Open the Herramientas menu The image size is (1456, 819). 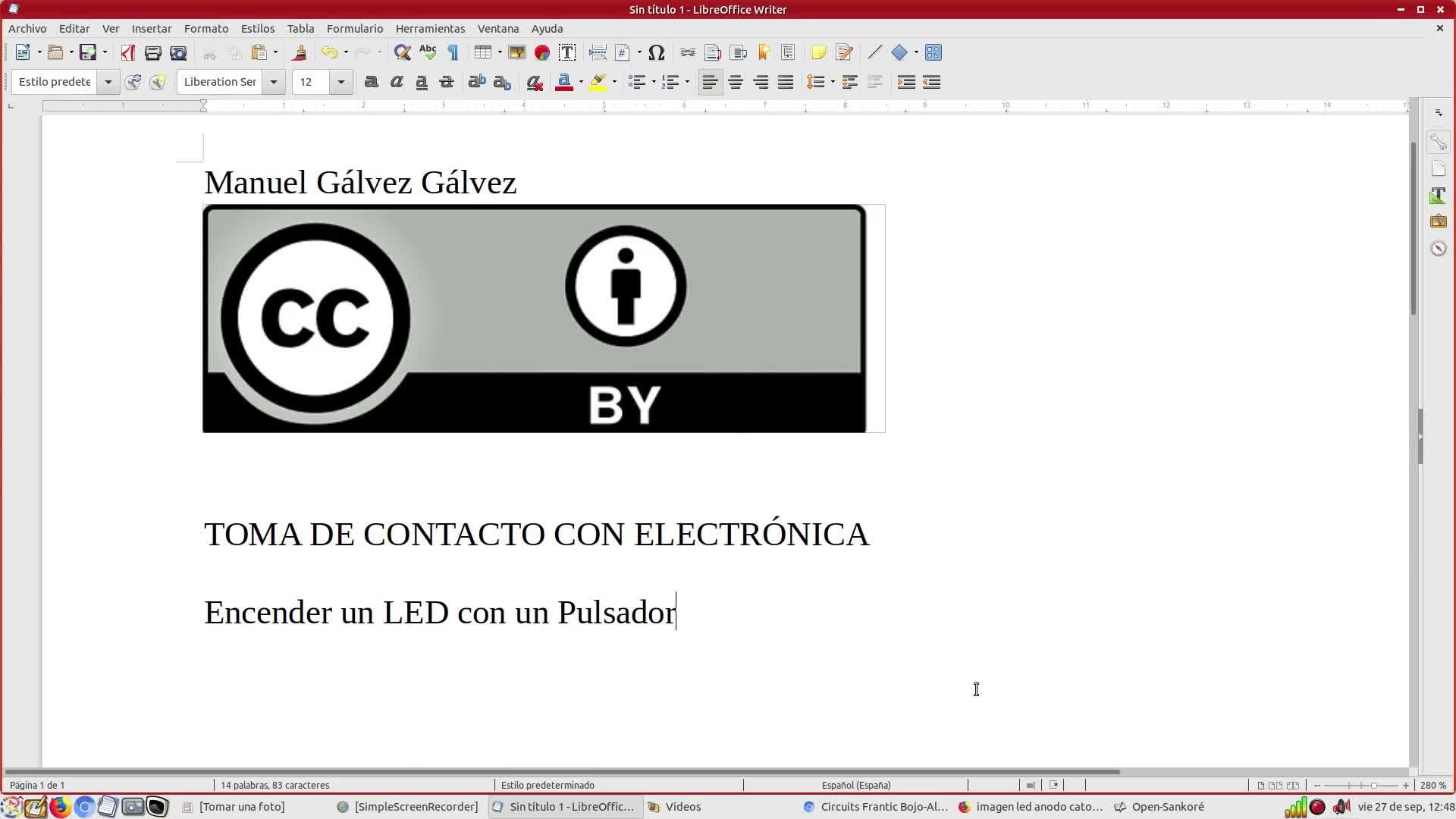(x=429, y=28)
